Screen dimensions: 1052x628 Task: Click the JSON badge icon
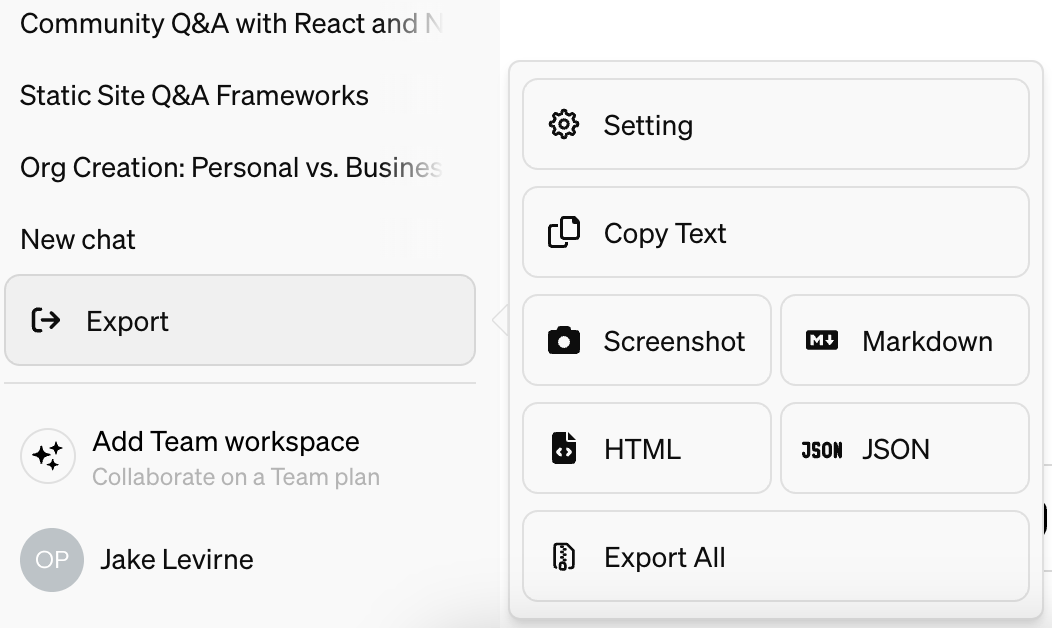[822, 450]
